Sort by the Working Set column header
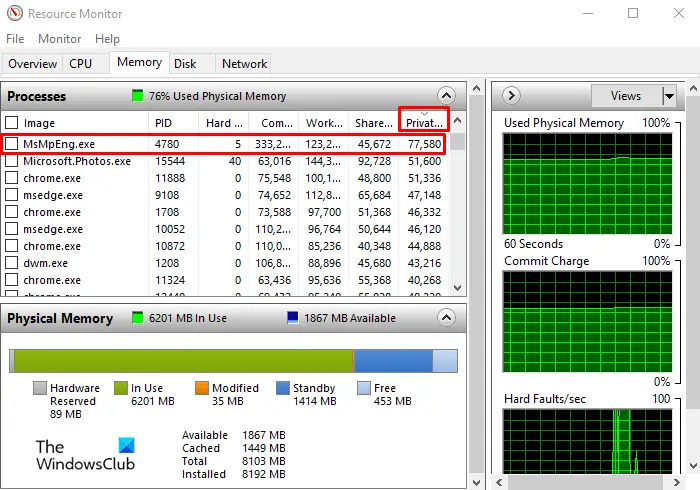 324,123
